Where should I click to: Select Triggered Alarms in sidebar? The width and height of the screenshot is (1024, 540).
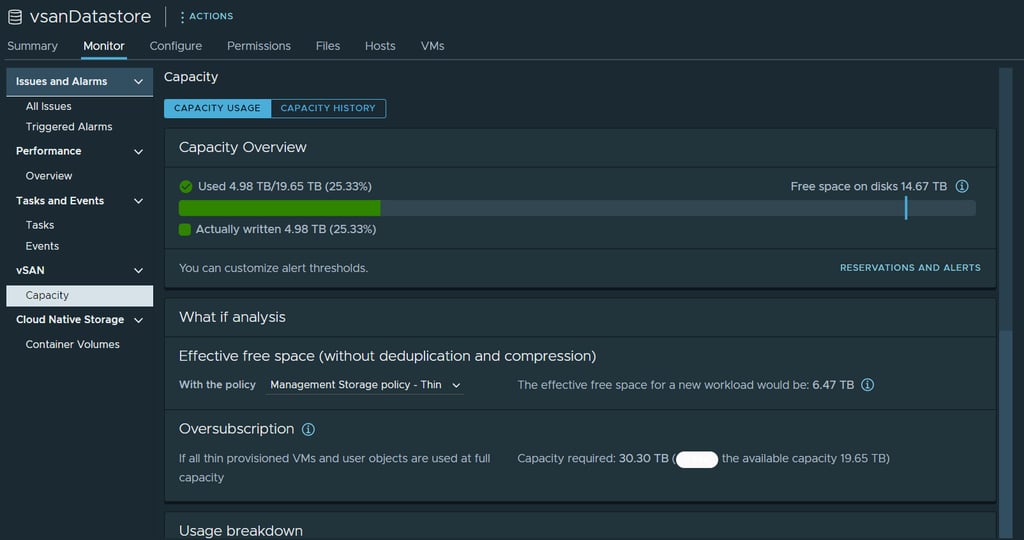(69, 127)
